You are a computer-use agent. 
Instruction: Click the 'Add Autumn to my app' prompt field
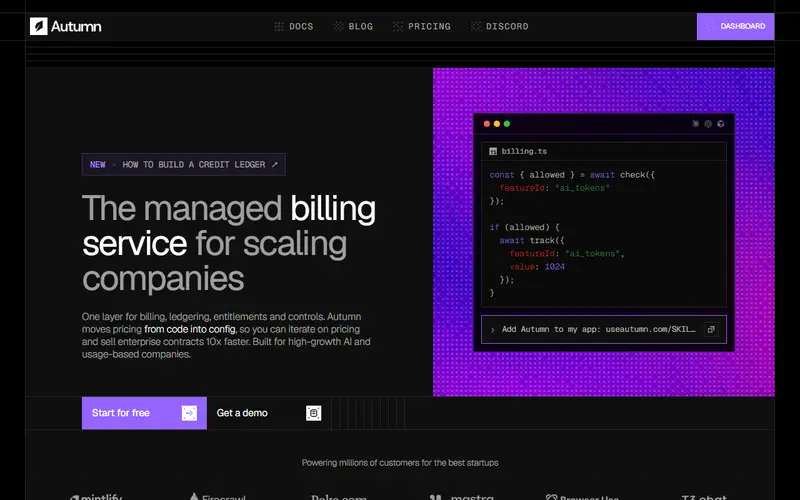(604, 329)
